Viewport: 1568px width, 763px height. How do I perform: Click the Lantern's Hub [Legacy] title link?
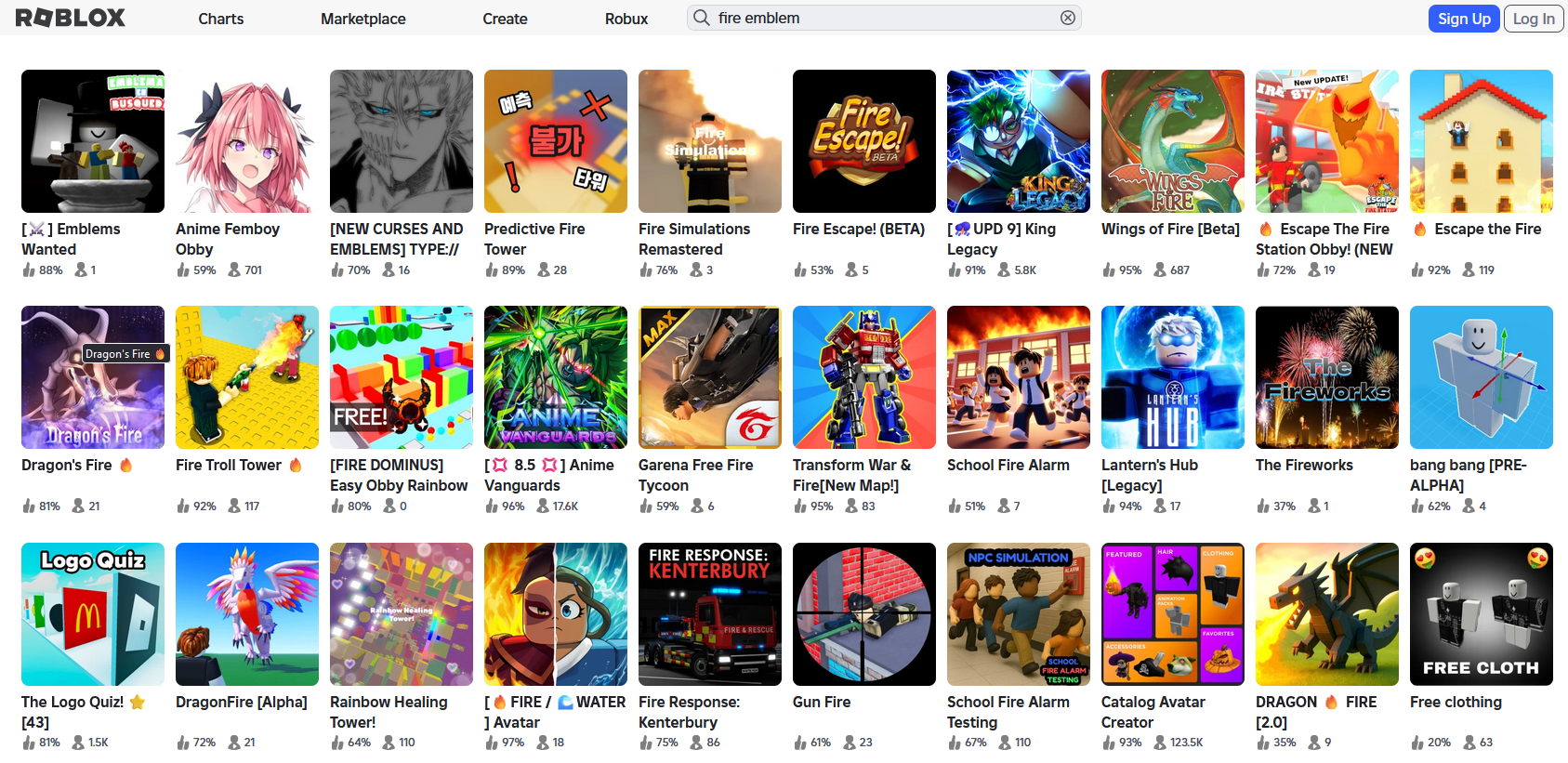1150,475
